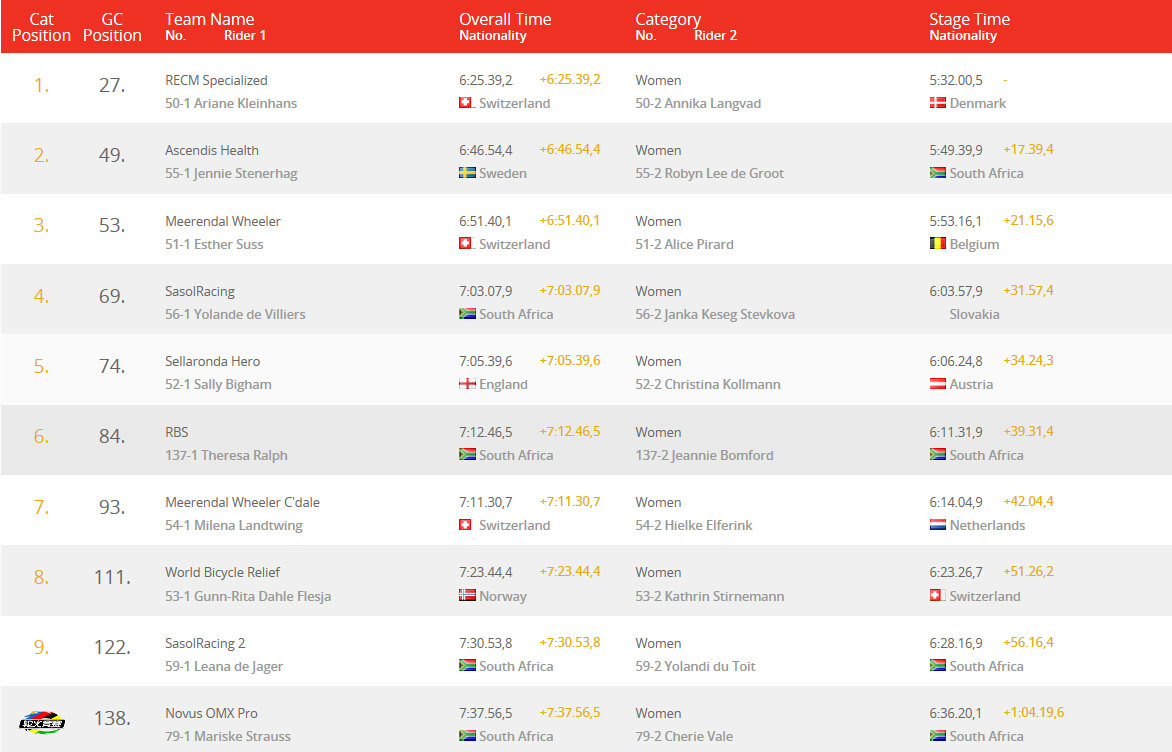Click the Belgium flag in Meerendal Wheeler row
The height and width of the screenshot is (752, 1172).
[937, 243]
